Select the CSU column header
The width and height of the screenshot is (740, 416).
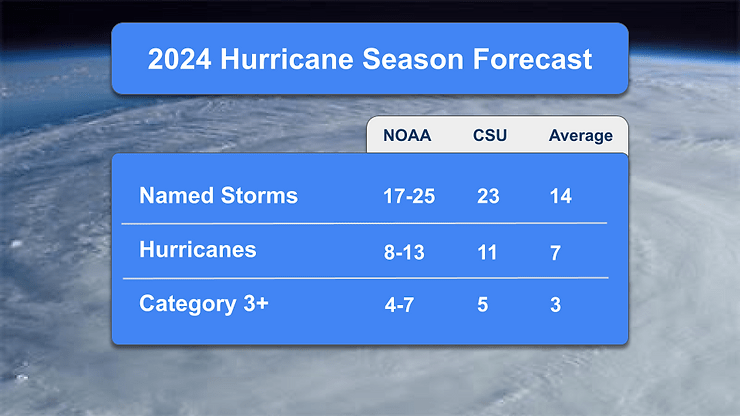pos(490,136)
